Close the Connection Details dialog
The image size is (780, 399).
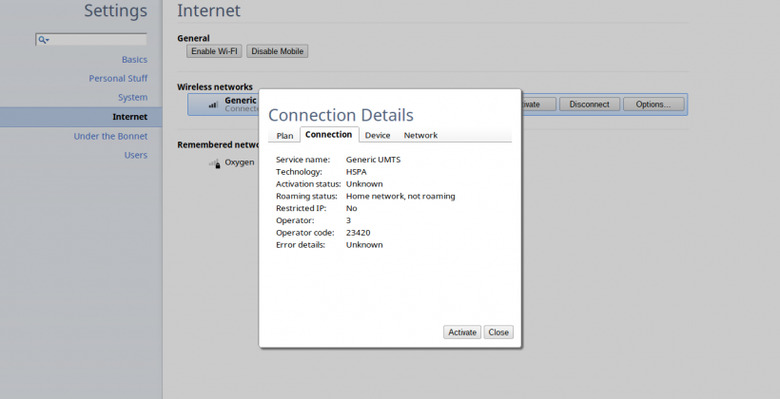click(x=498, y=332)
